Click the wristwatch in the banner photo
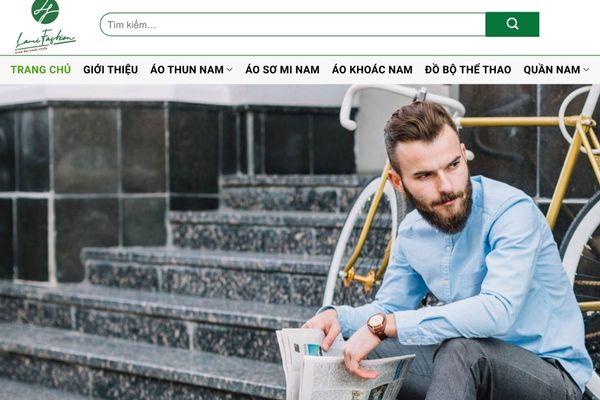Screen dimensions: 600x400 point(378,325)
